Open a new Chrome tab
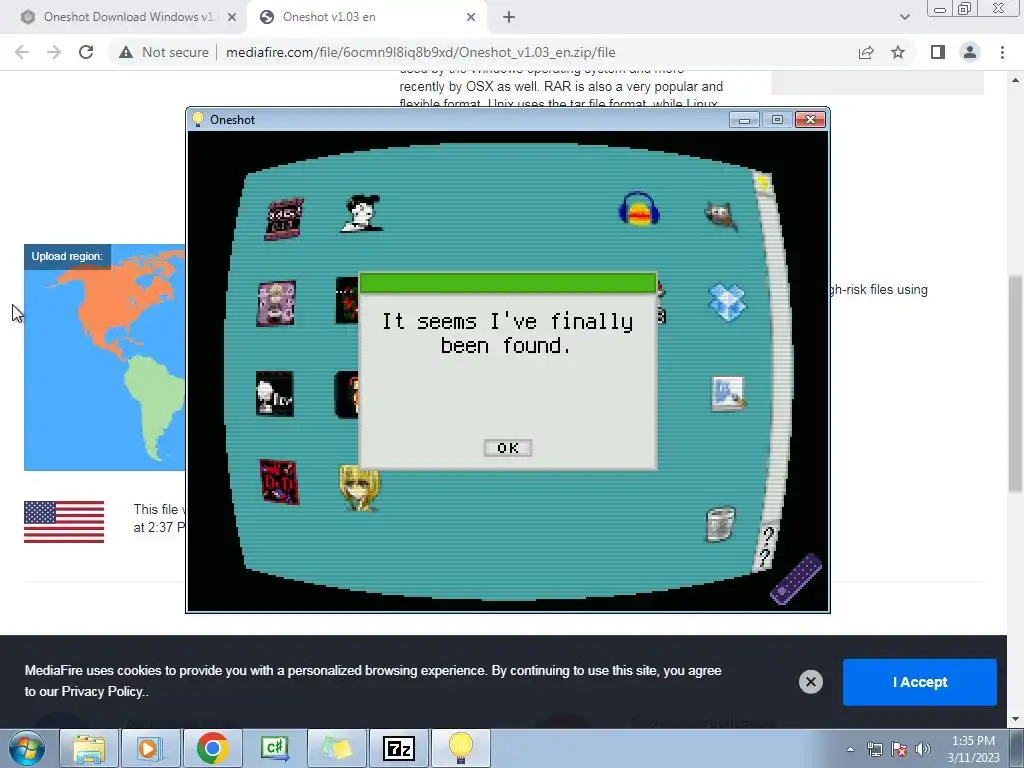Screen dimensions: 1024x768 pos(509,18)
